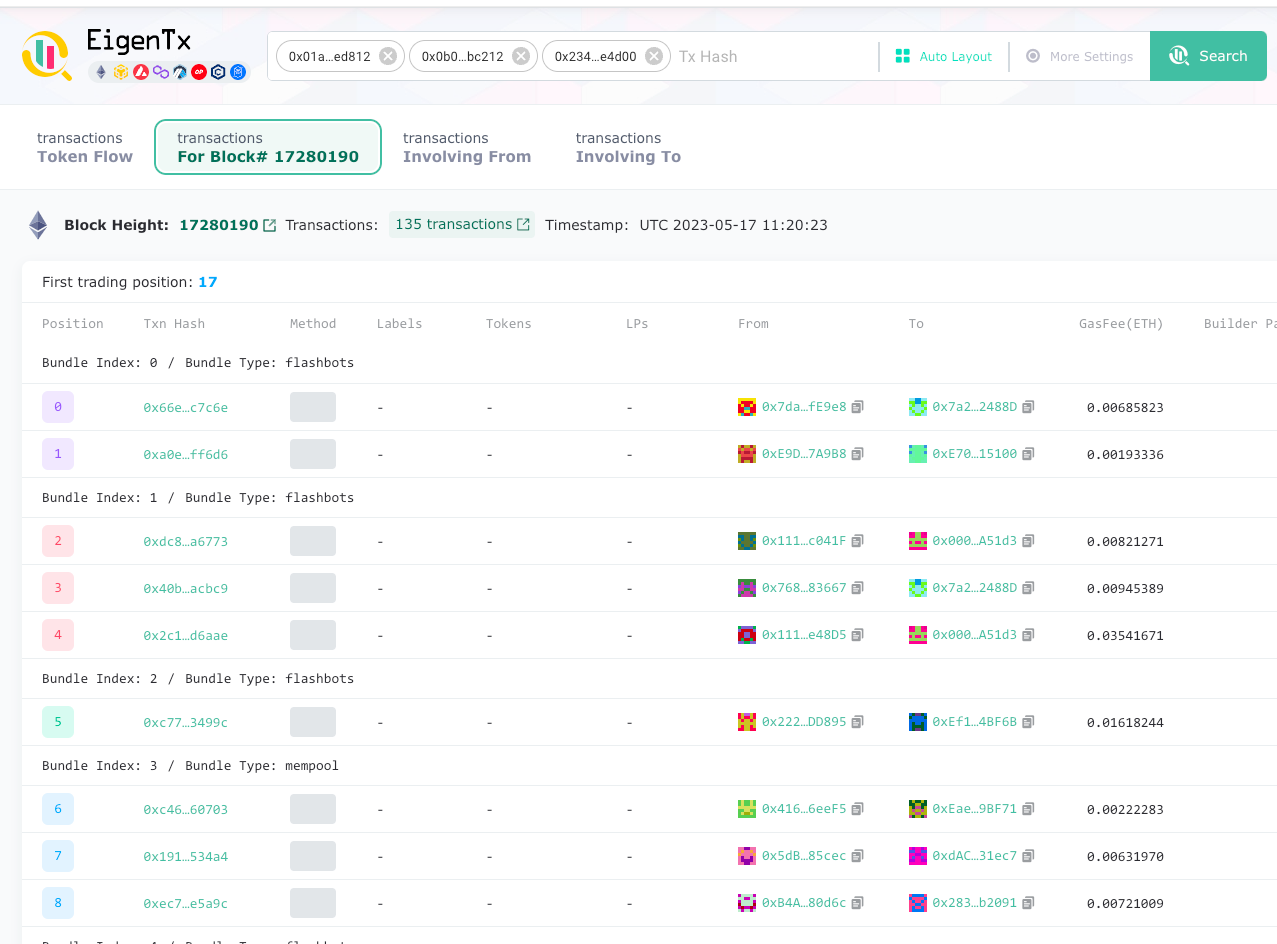The image size is (1277, 944).
Task: Copy to address 0x7a2…2488D in row 0
Action: [1029, 407]
